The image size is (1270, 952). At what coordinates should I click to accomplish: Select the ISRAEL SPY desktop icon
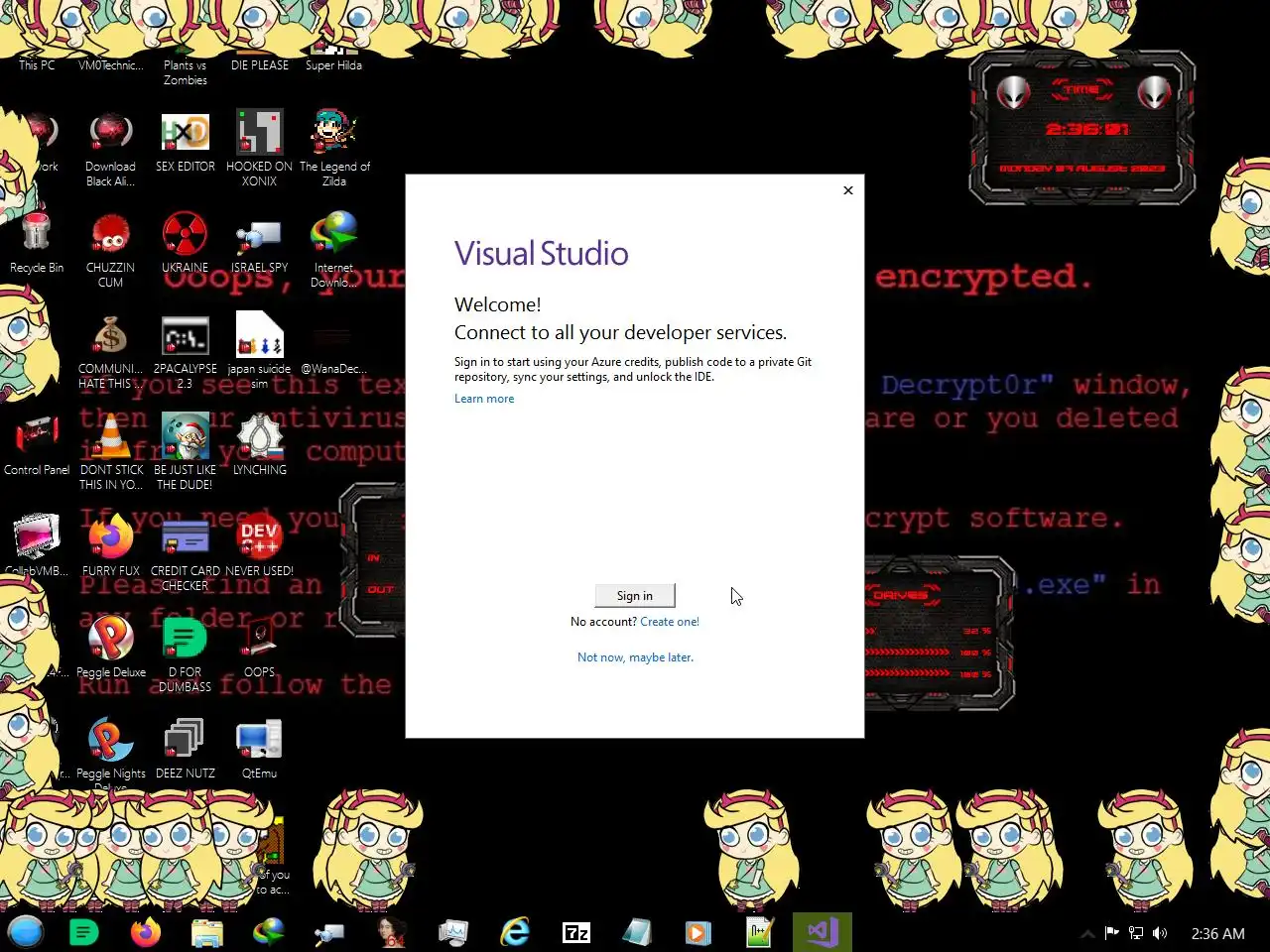pyautogui.click(x=260, y=243)
